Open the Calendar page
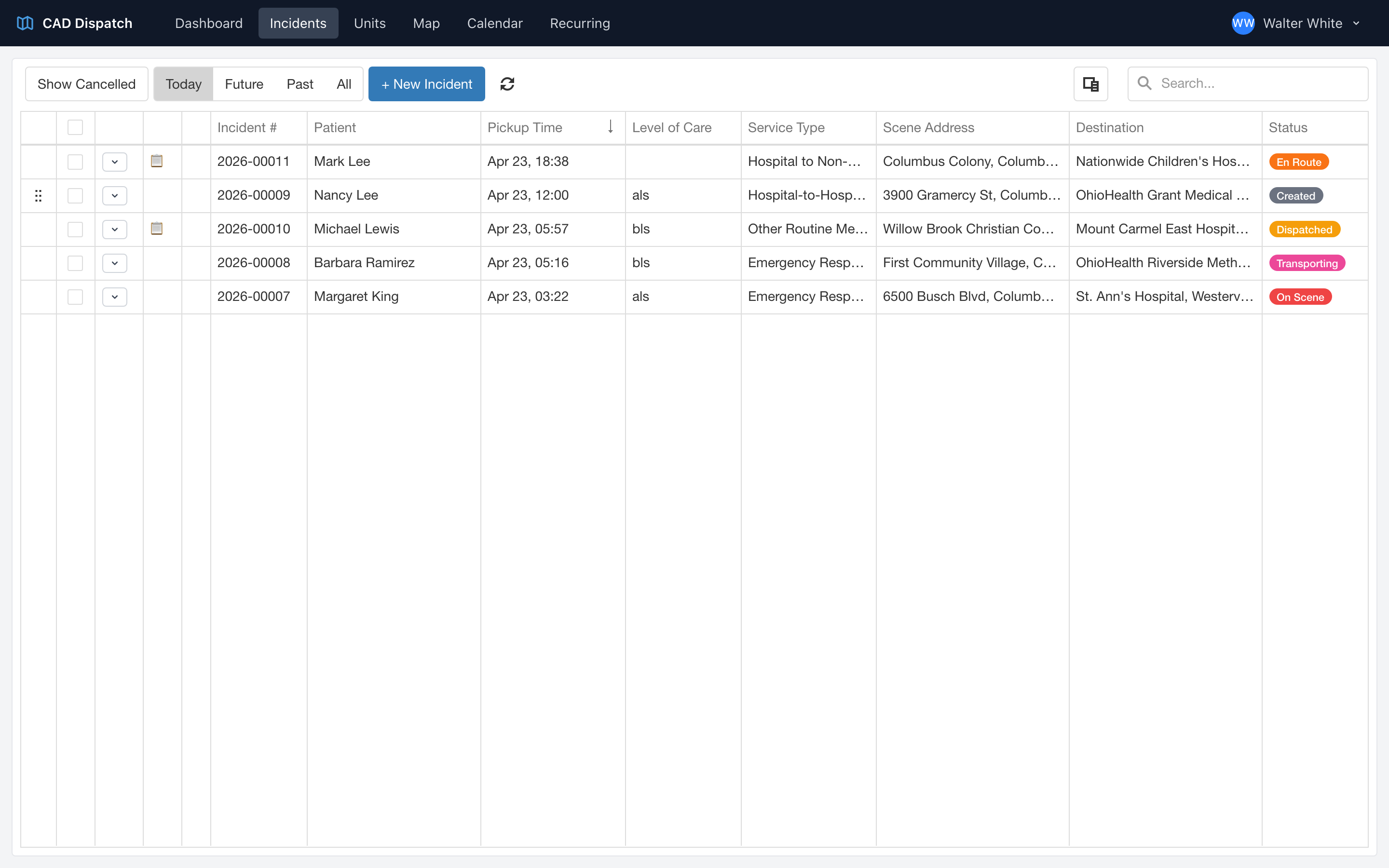Screen dimensions: 1389x868 (495, 23)
